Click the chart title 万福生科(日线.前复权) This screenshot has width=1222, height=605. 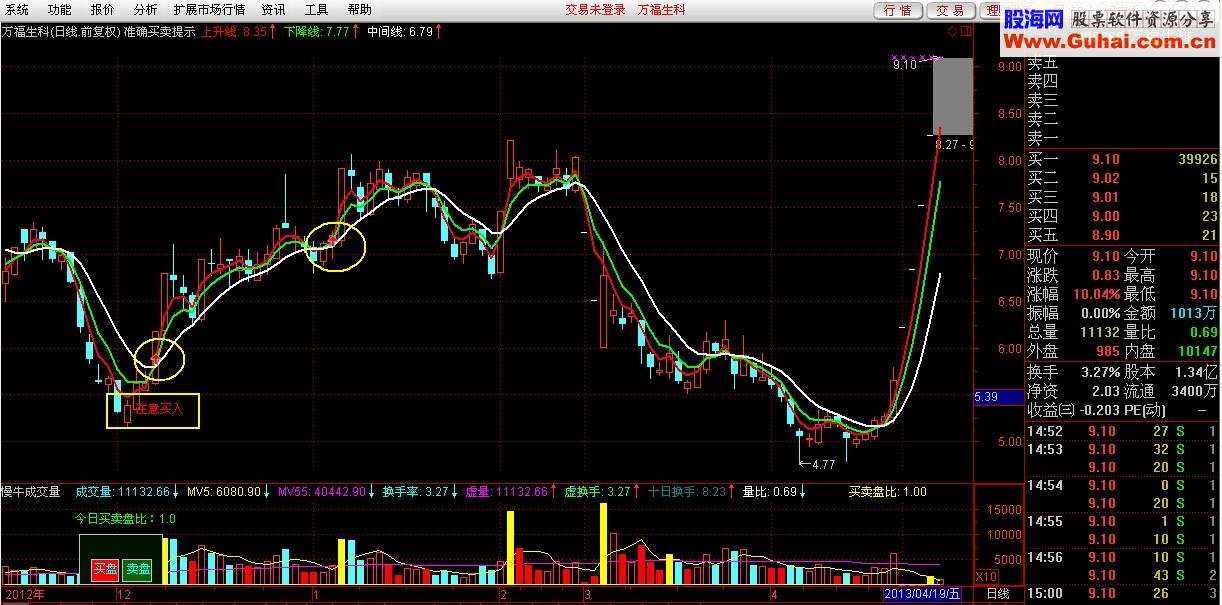60,32
